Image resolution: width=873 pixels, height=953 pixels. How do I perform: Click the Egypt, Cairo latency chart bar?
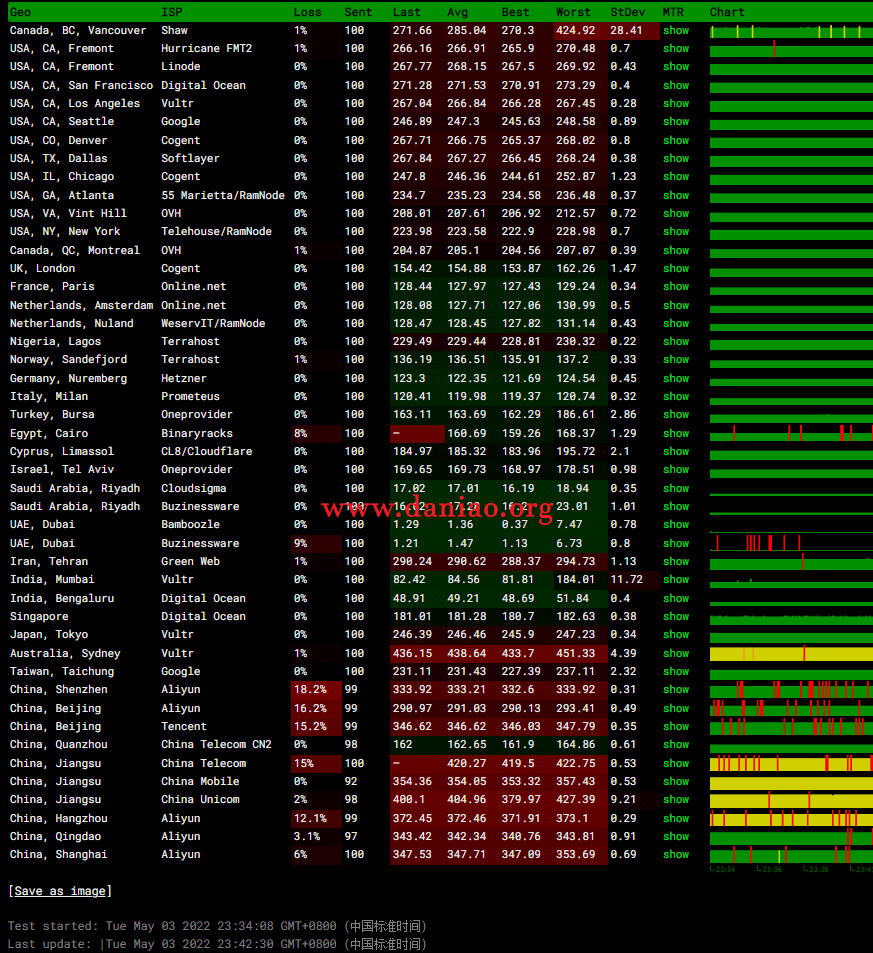click(x=791, y=434)
